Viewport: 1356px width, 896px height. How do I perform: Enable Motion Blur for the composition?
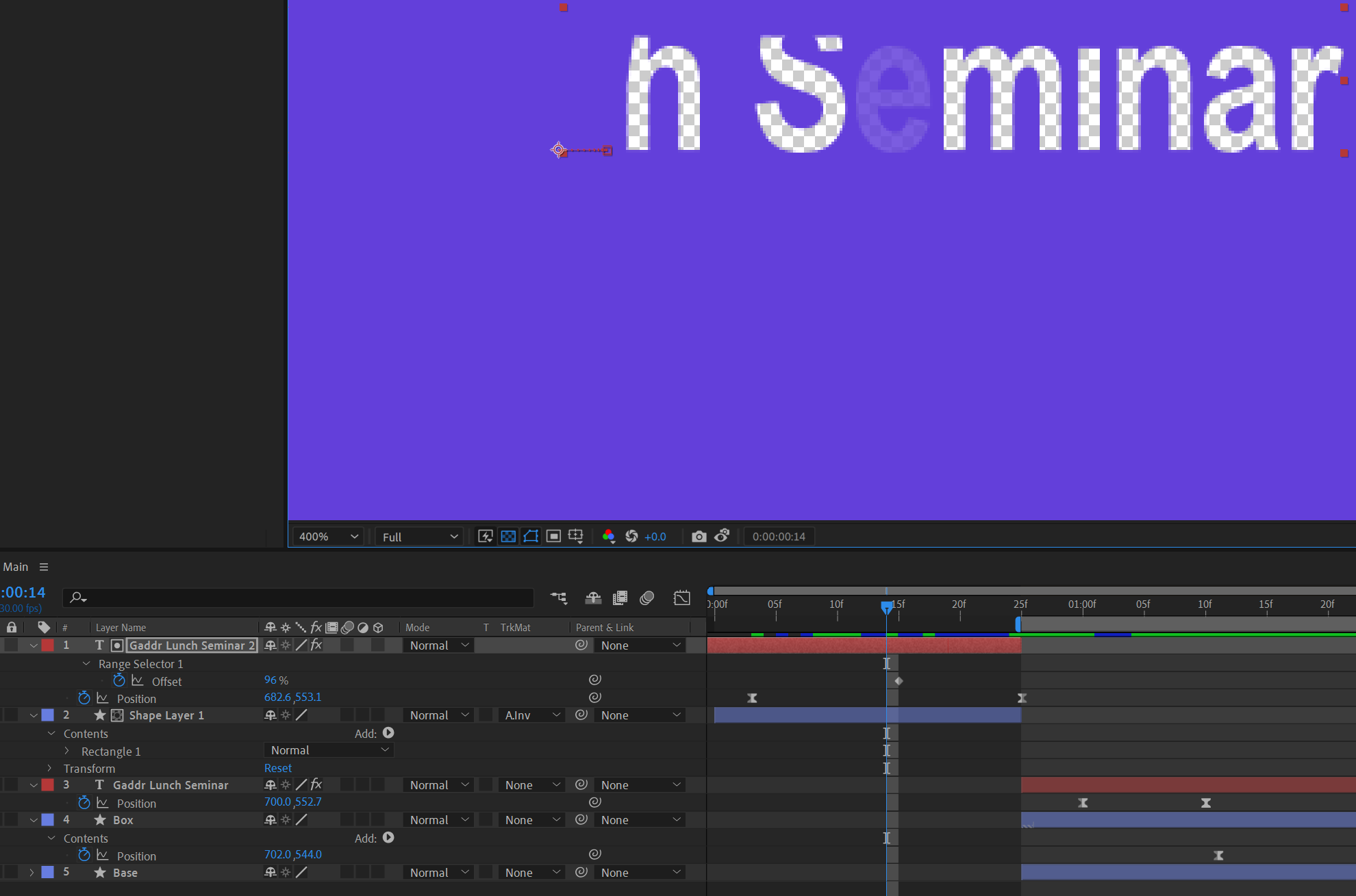(x=646, y=598)
